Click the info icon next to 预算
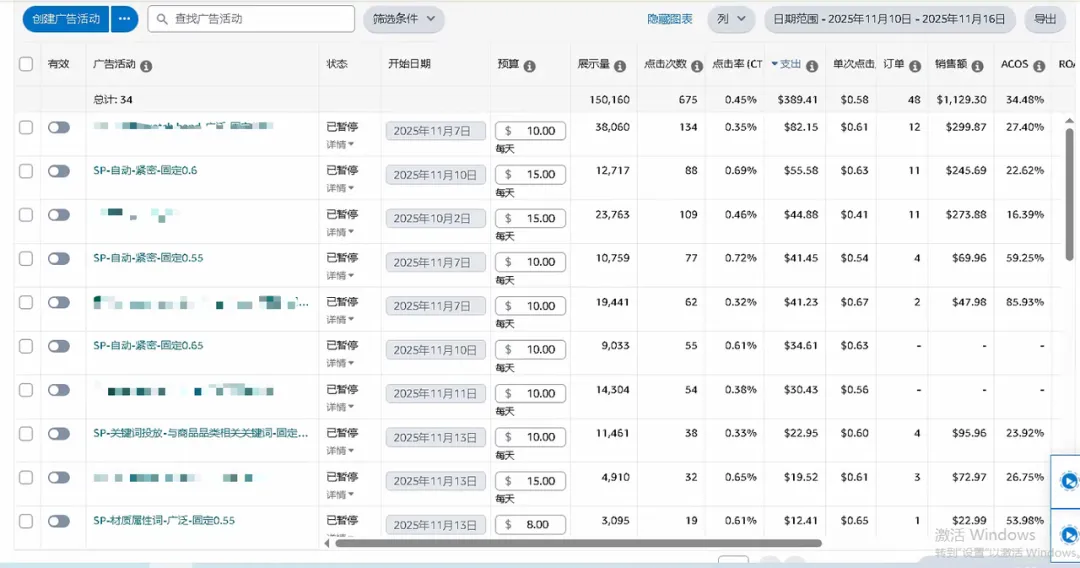Viewport: 1080px width, 568px height. coord(530,66)
